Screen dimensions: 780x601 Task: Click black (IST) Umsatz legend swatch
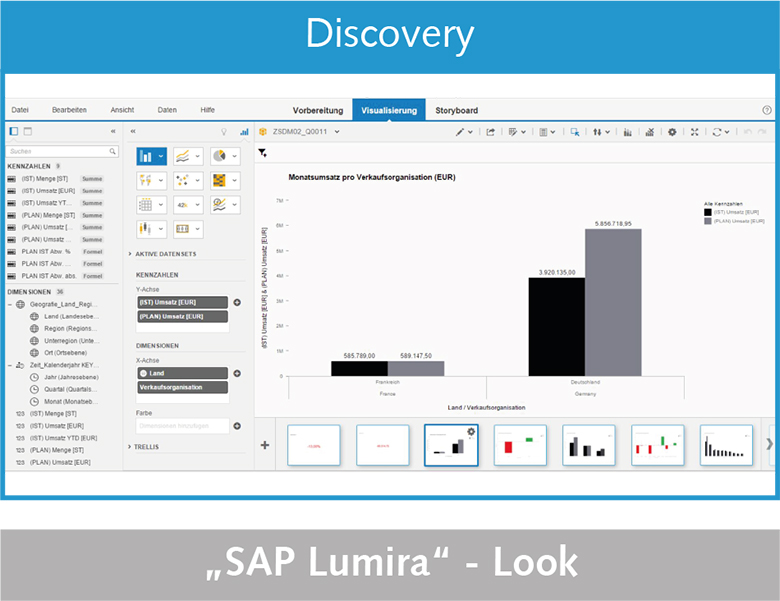(707, 212)
